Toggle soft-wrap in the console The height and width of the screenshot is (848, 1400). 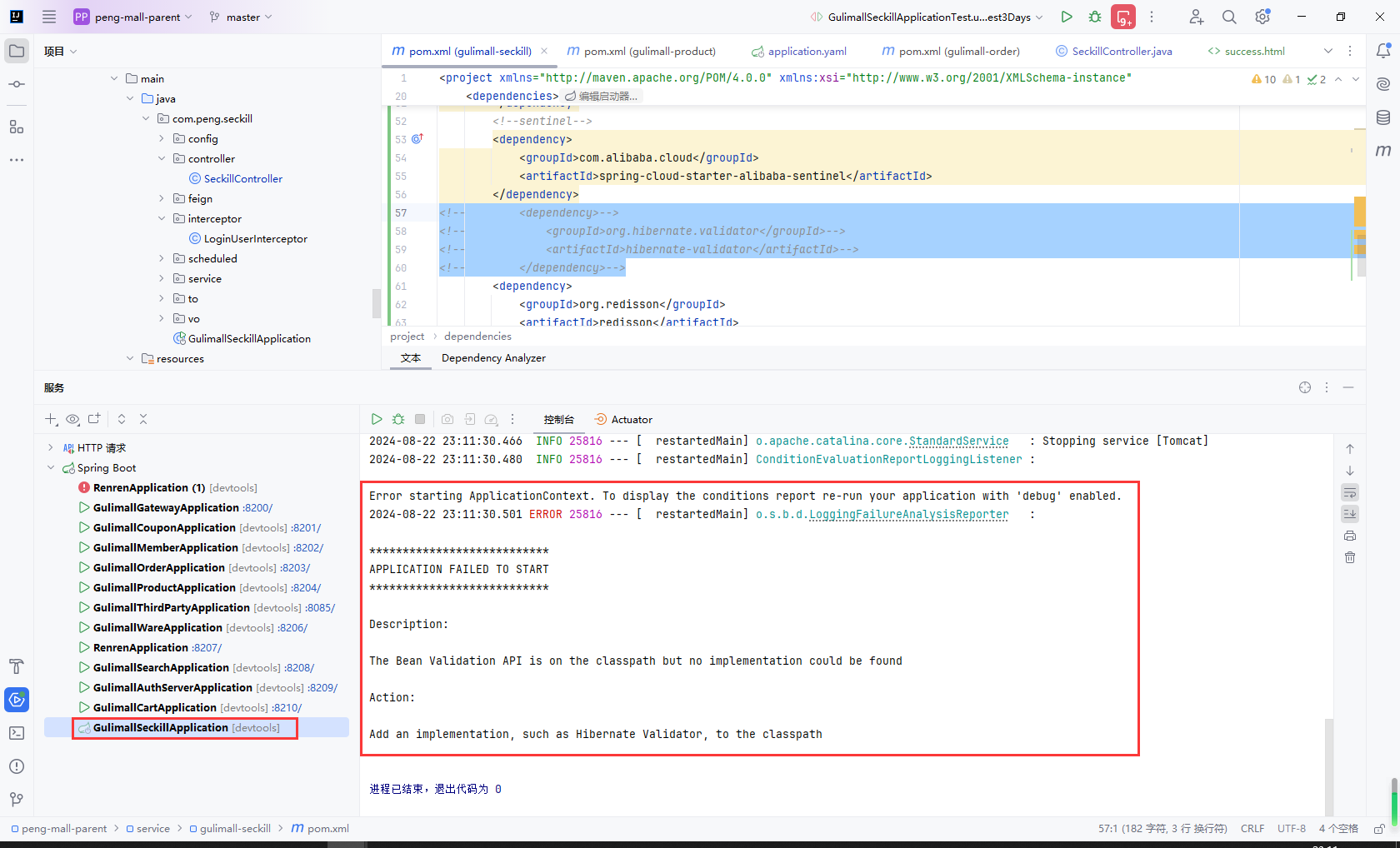1350,492
